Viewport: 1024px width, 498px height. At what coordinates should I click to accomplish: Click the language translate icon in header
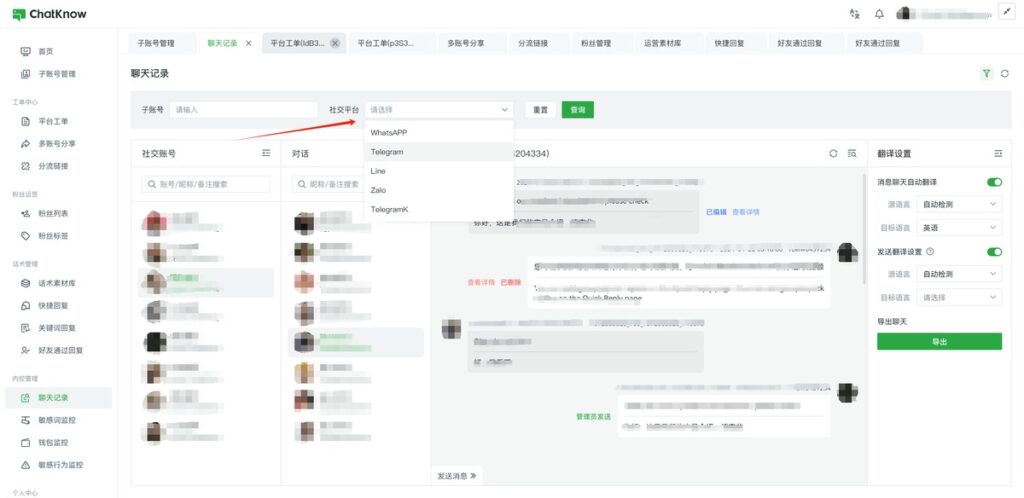tap(854, 14)
